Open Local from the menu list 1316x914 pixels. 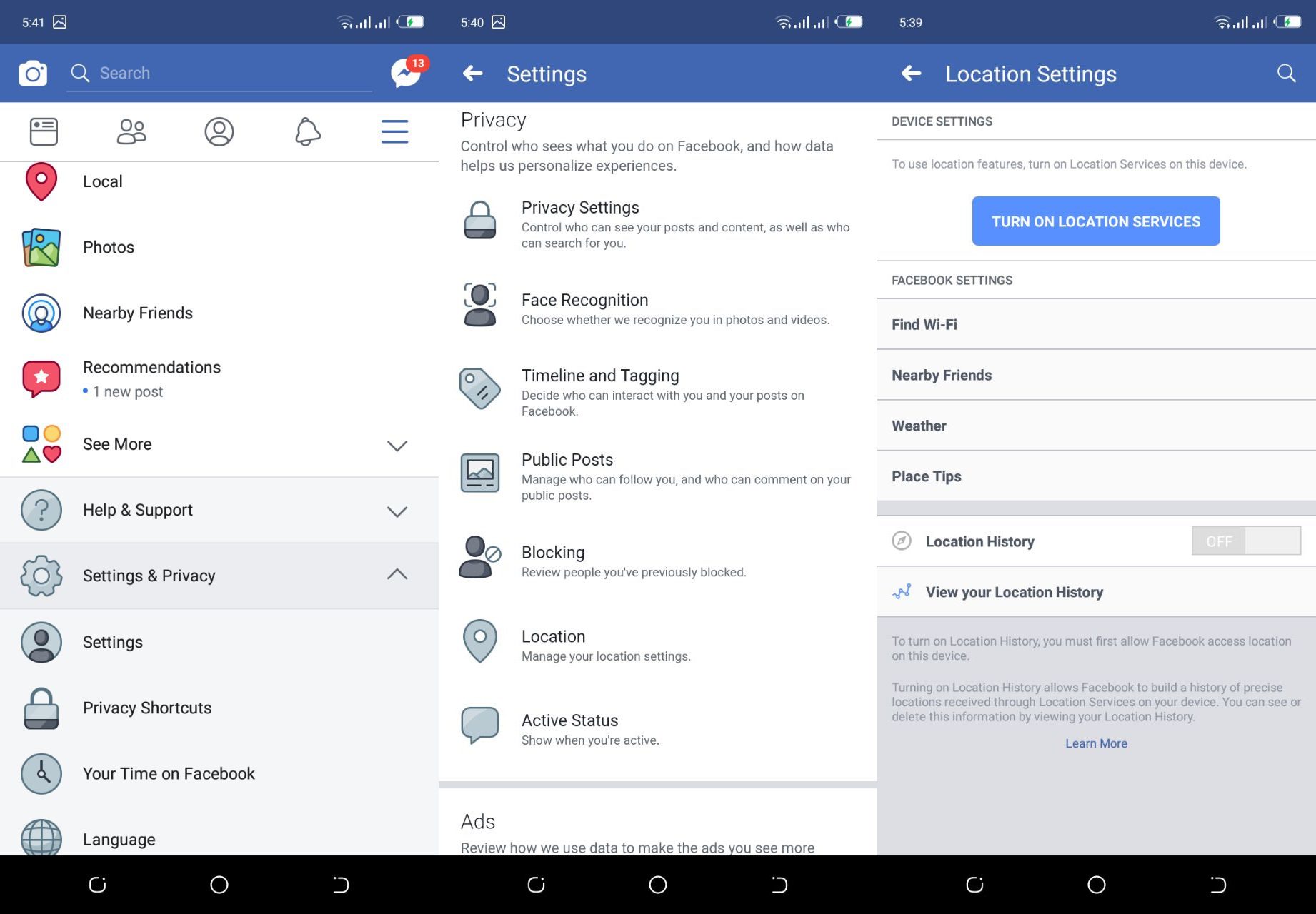[219, 181]
